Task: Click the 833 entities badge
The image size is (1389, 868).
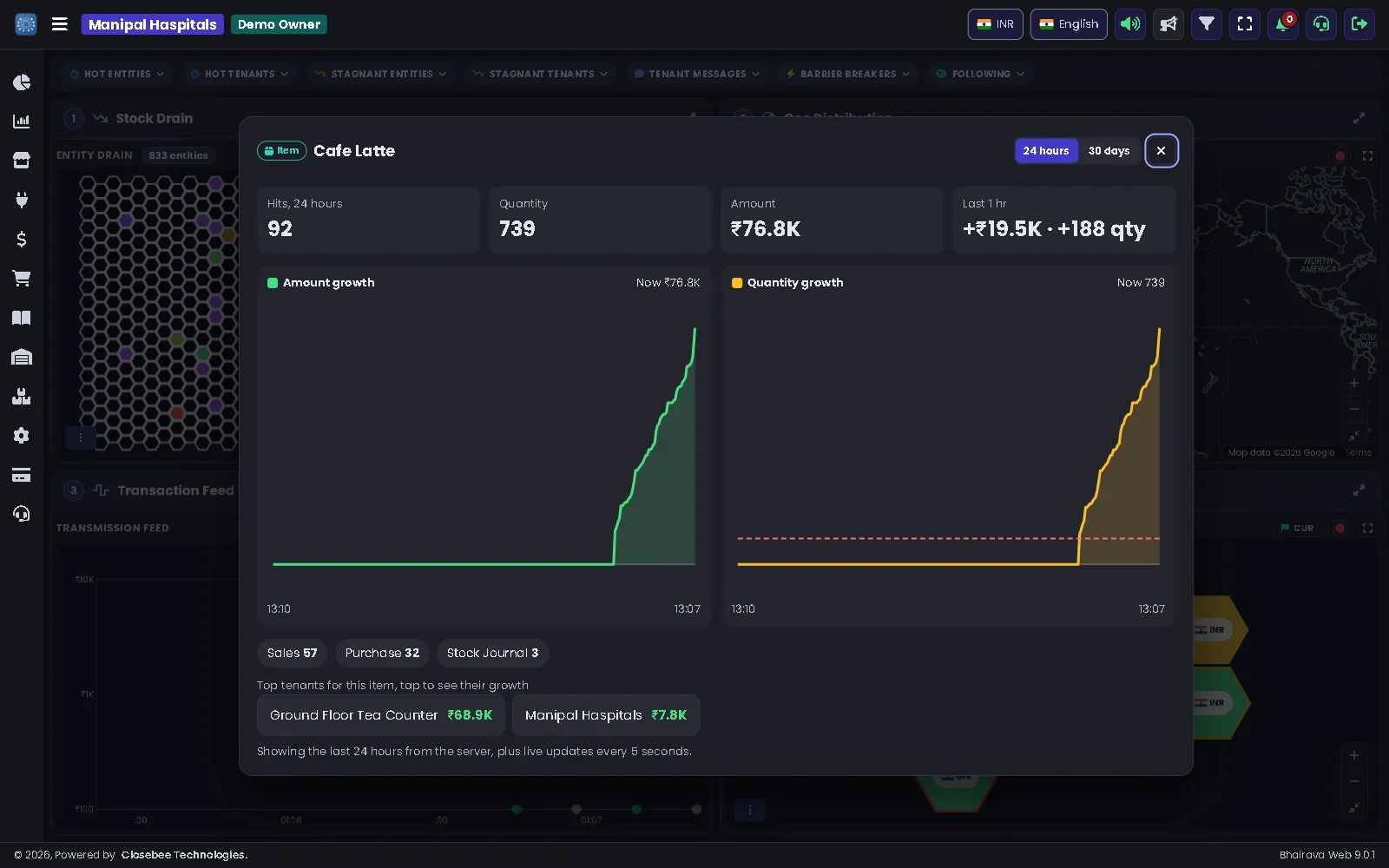Action: pyautogui.click(x=178, y=155)
